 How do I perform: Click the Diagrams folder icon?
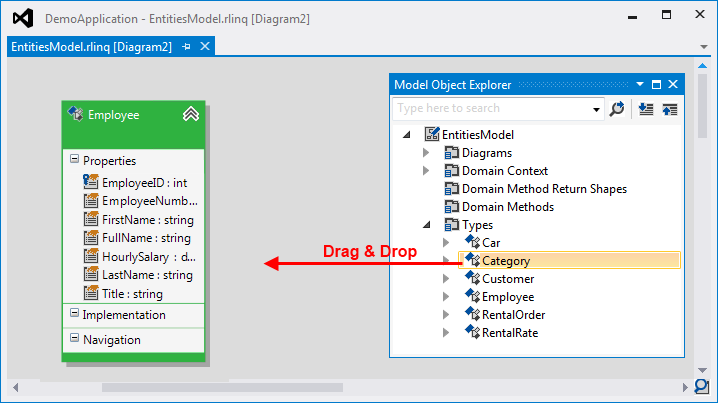(x=451, y=152)
